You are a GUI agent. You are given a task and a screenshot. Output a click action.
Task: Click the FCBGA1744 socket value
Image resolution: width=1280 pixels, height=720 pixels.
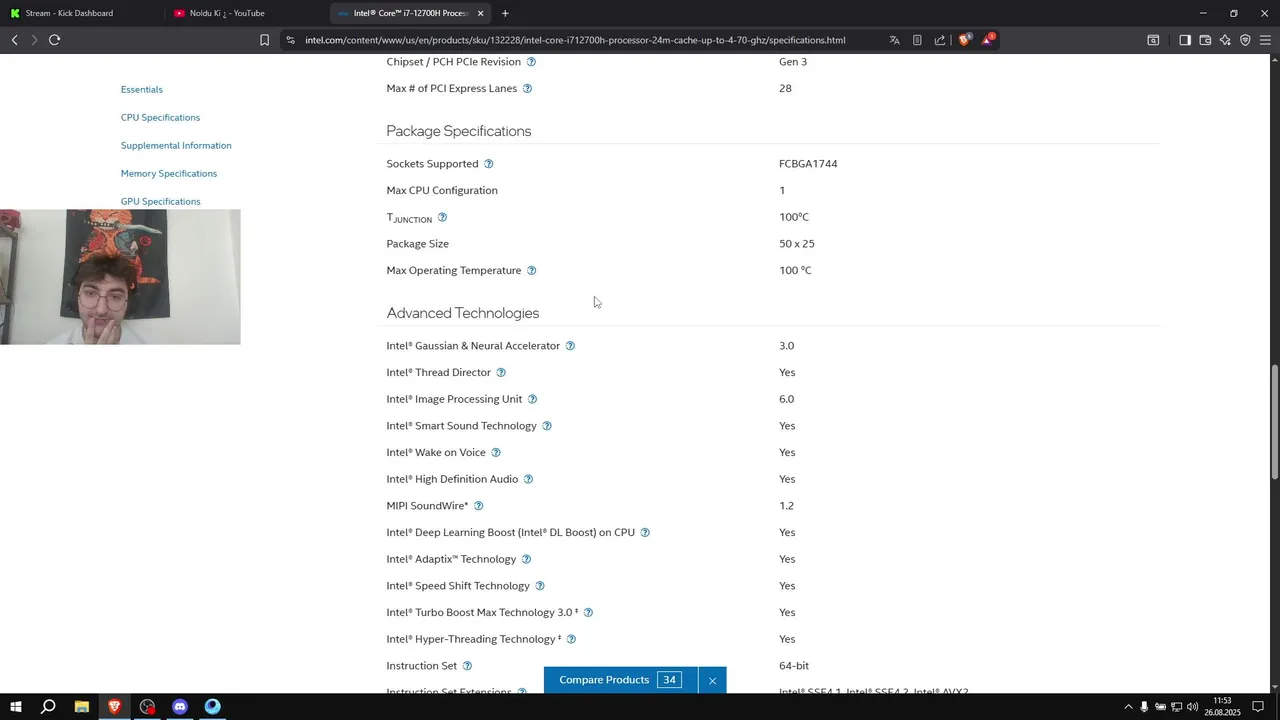click(808, 164)
